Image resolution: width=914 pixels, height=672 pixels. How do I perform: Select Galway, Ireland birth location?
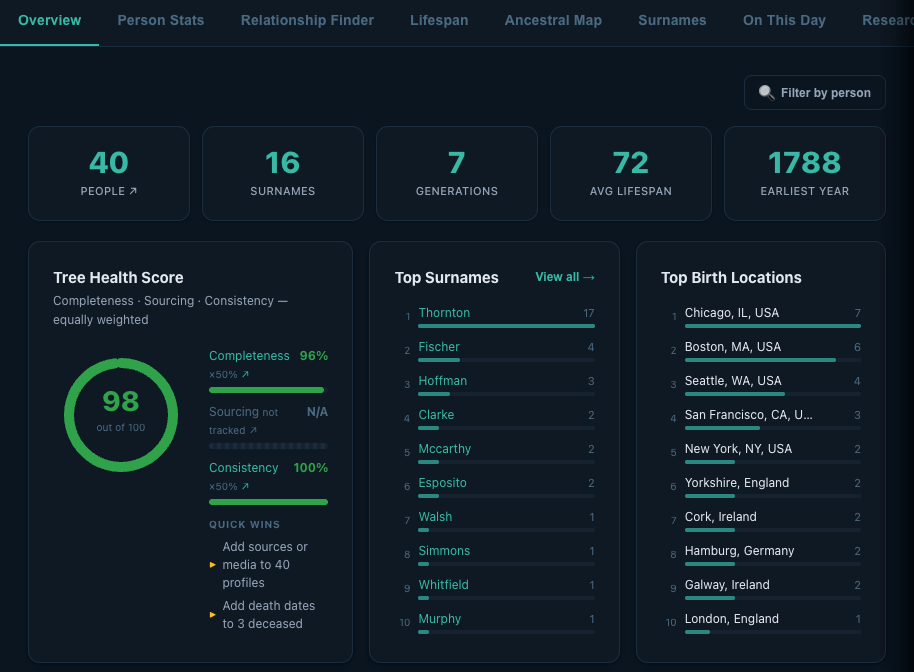pyautogui.click(x=727, y=585)
